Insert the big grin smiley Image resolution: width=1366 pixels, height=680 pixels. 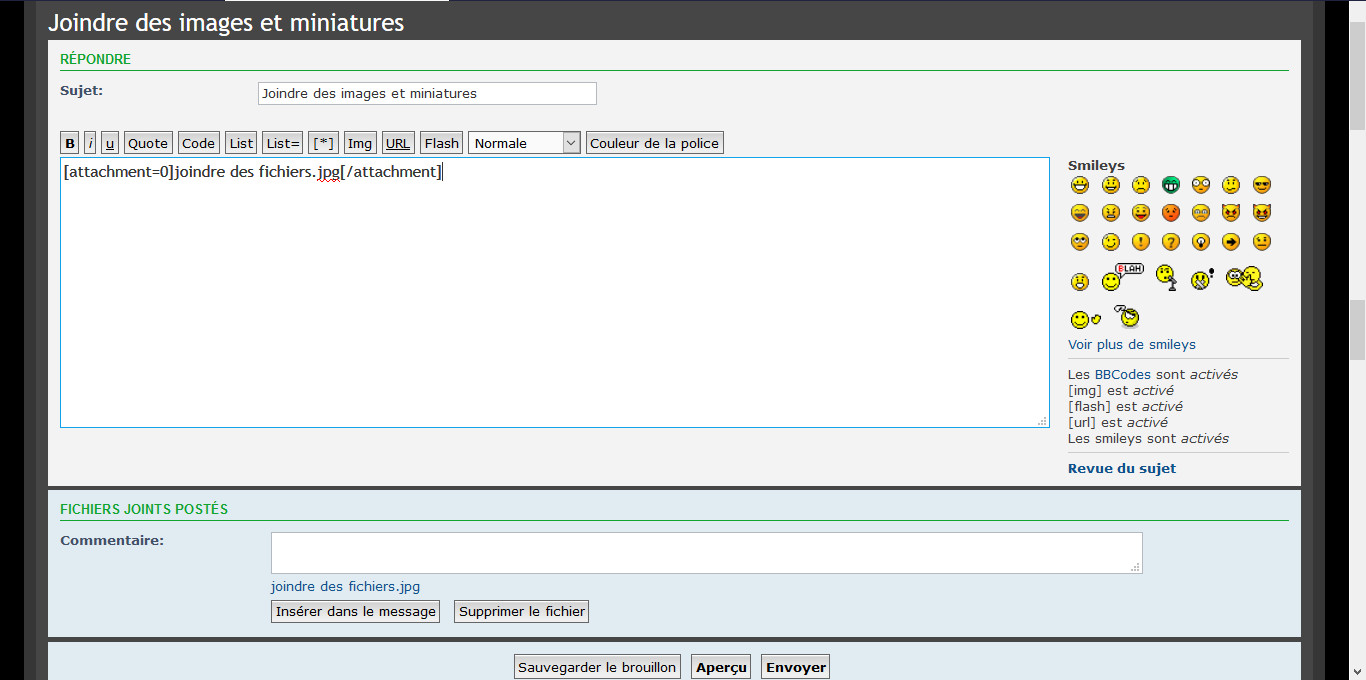pyautogui.click(x=1080, y=185)
